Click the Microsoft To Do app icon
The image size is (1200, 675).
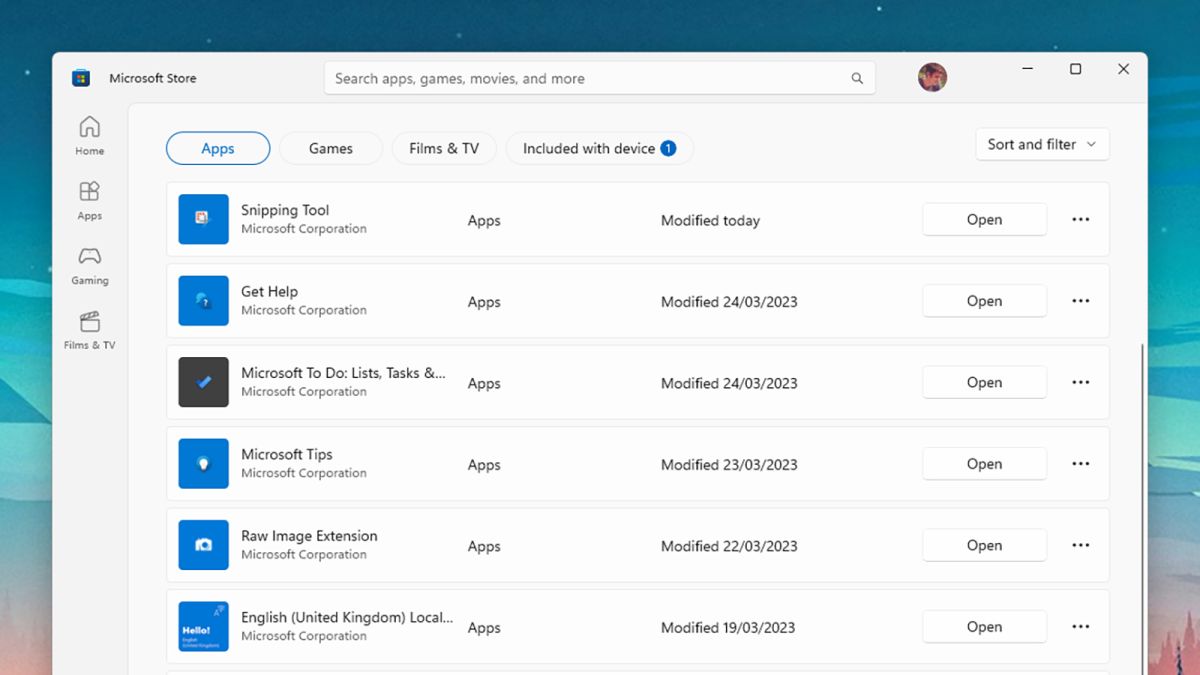(x=203, y=382)
